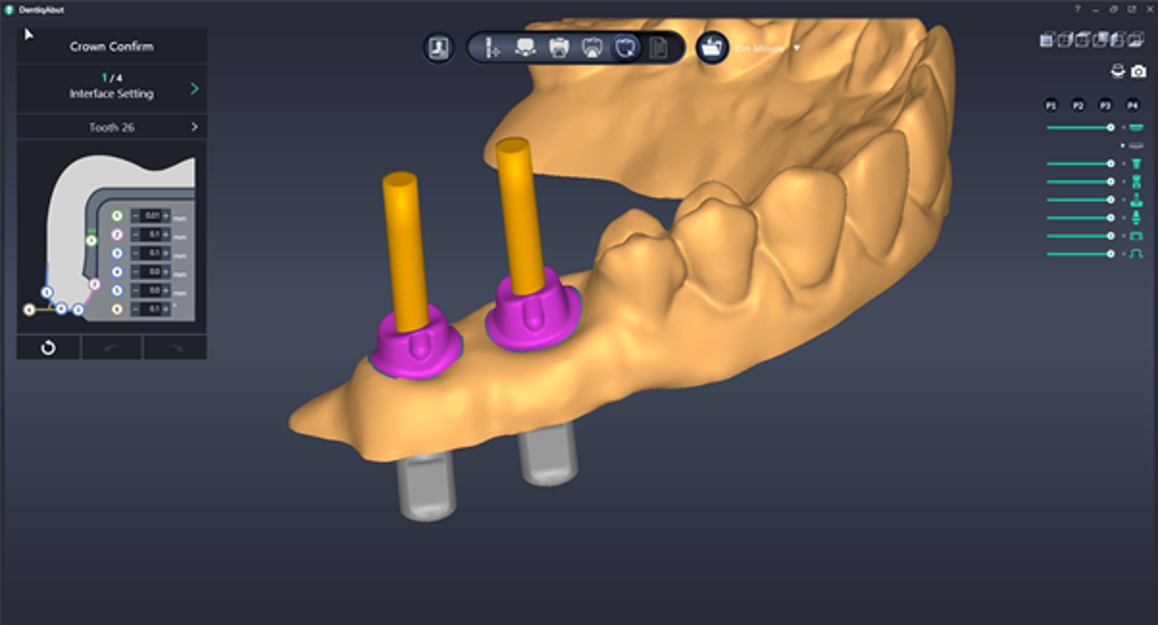Take a screenshot with the camera icon
This screenshot has width=1158, height=625.
click(x=1138, y=72)
